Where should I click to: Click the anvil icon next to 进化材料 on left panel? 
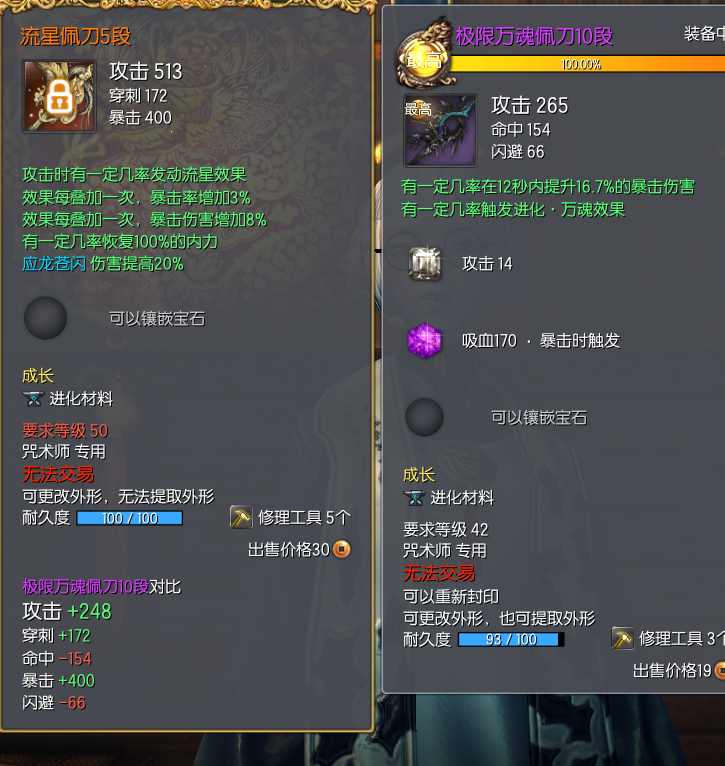click(33, 399)
